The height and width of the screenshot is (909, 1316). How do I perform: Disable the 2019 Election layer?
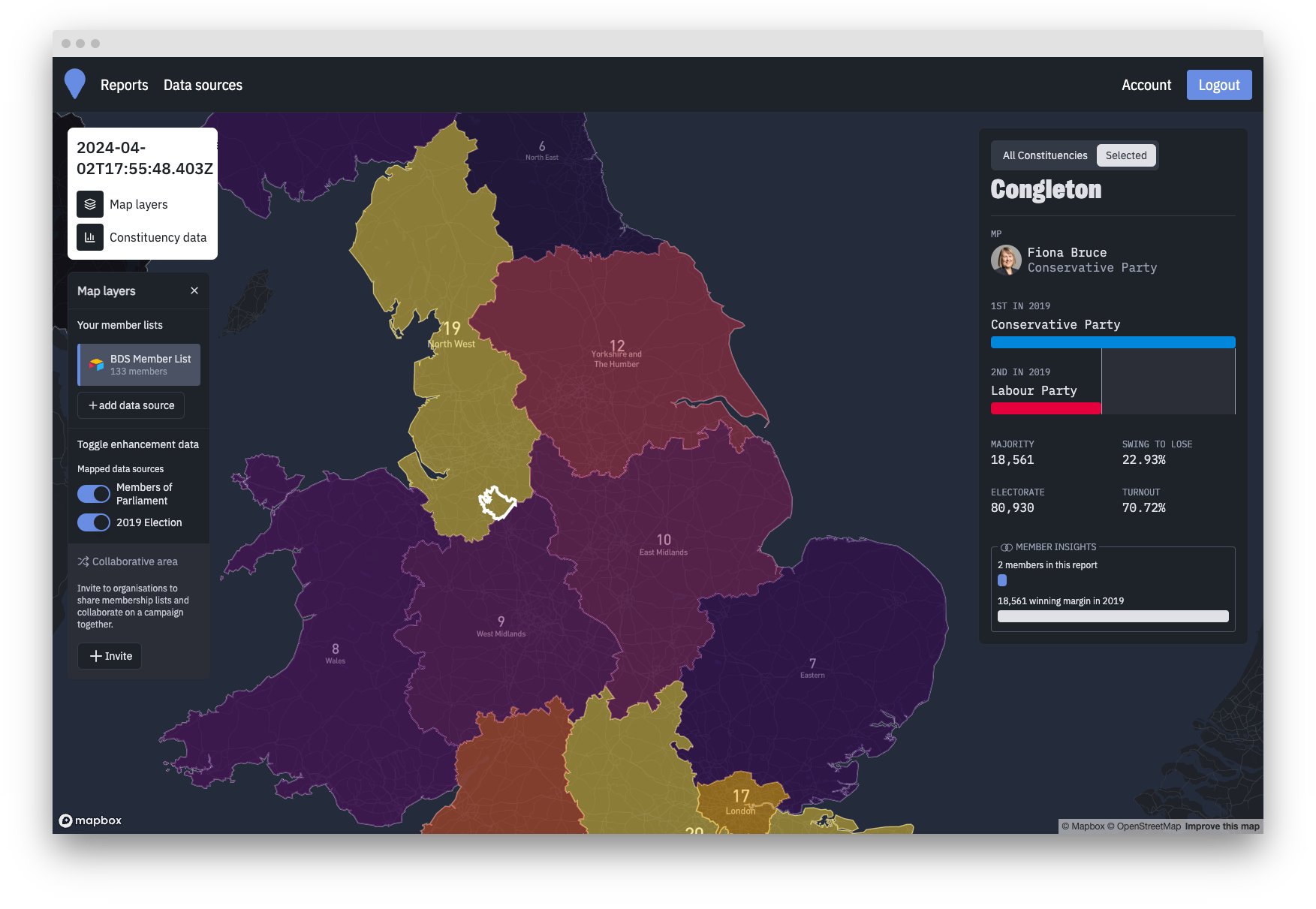coord(94,522)
